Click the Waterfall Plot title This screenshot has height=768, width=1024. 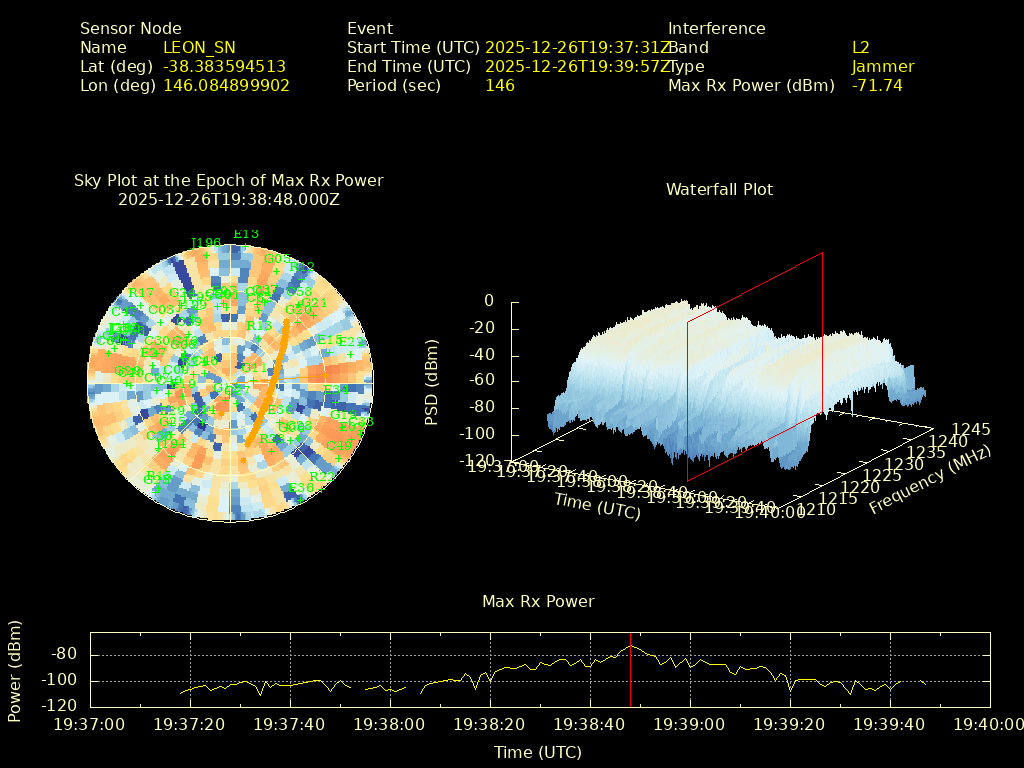pos(719,189)
